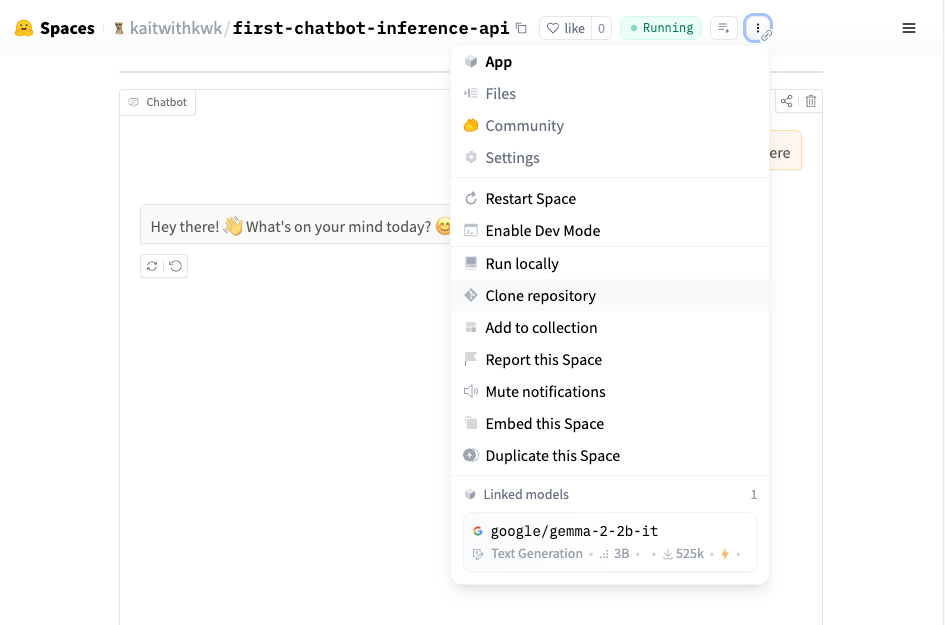Clear chat with the trash icon
945x625 pixels.
pyautogui.click(x=811, y=101)
